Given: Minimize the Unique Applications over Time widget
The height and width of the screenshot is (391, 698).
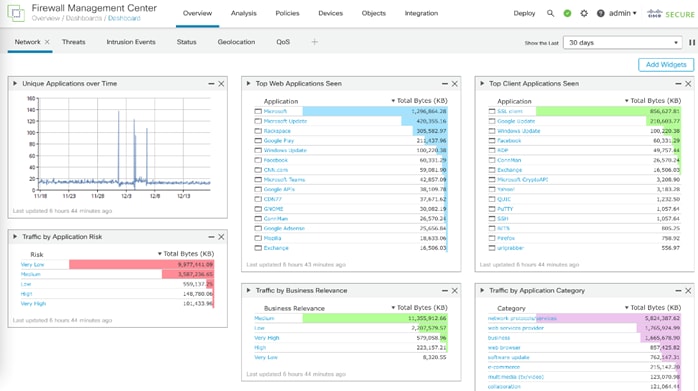Looking at the screenshot, I should pyautogui.click(x=211, y=84).
